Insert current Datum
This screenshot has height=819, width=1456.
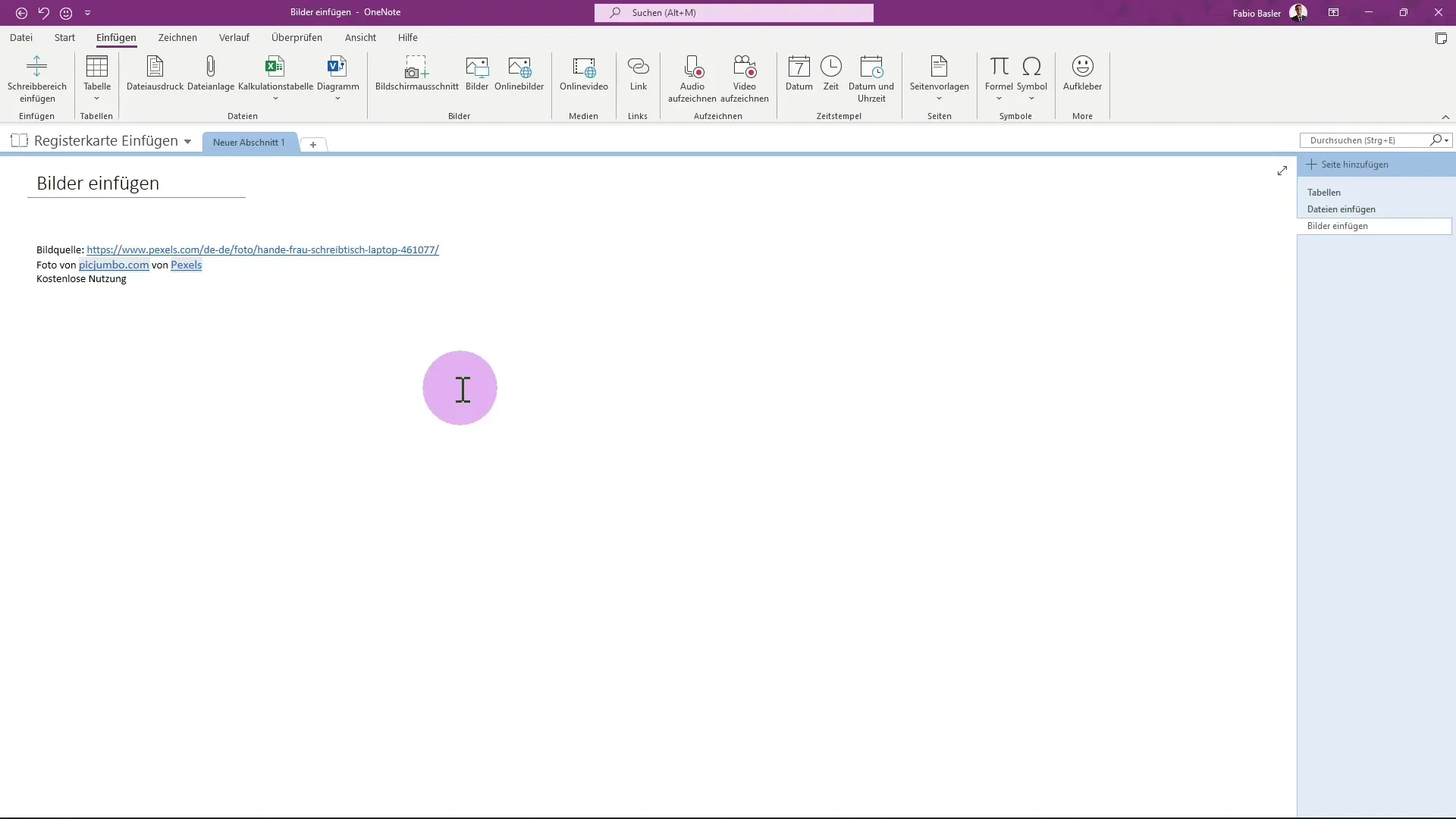click(799, 74)
